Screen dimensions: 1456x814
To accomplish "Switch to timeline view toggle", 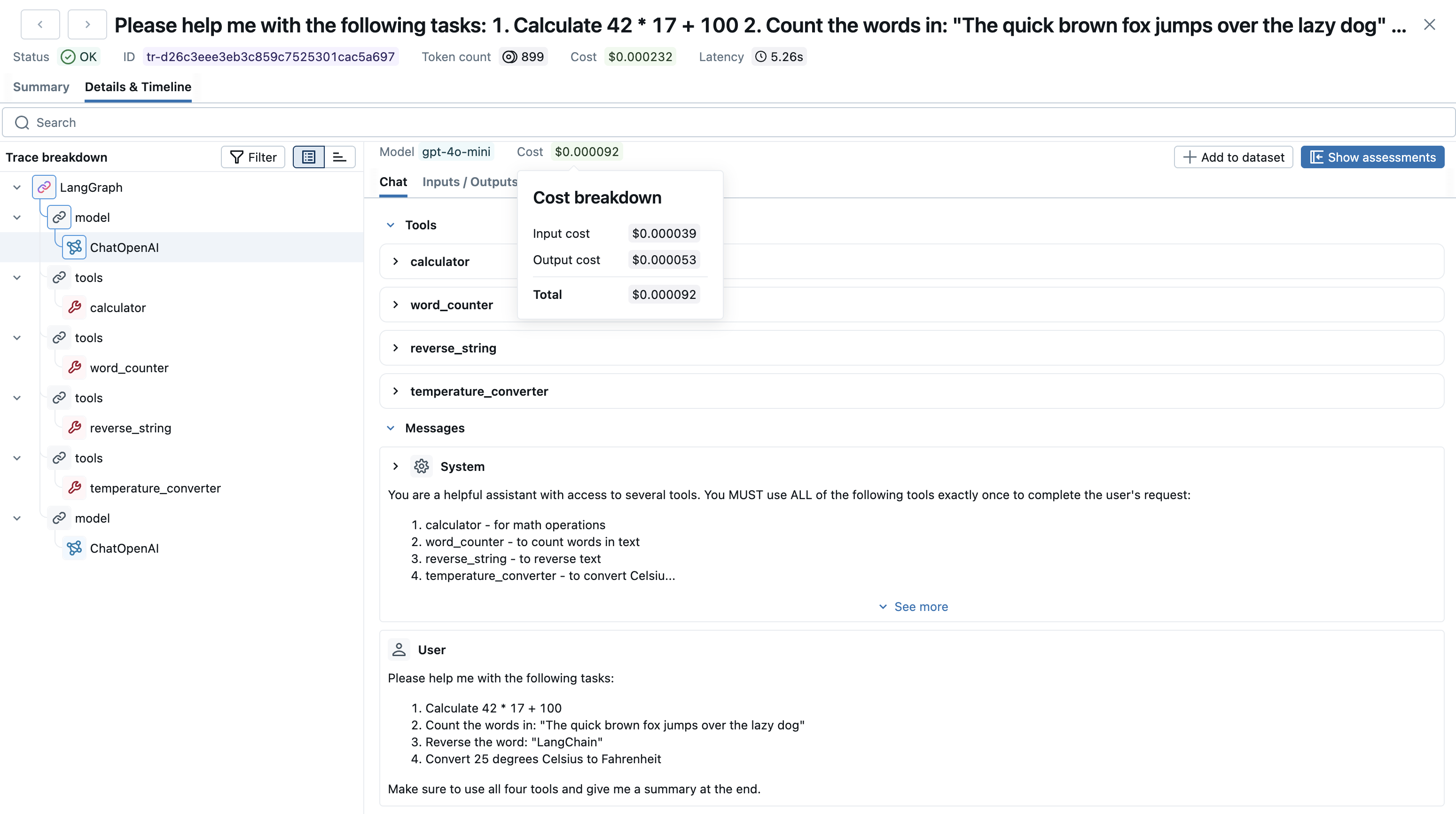I will point(339,157).
